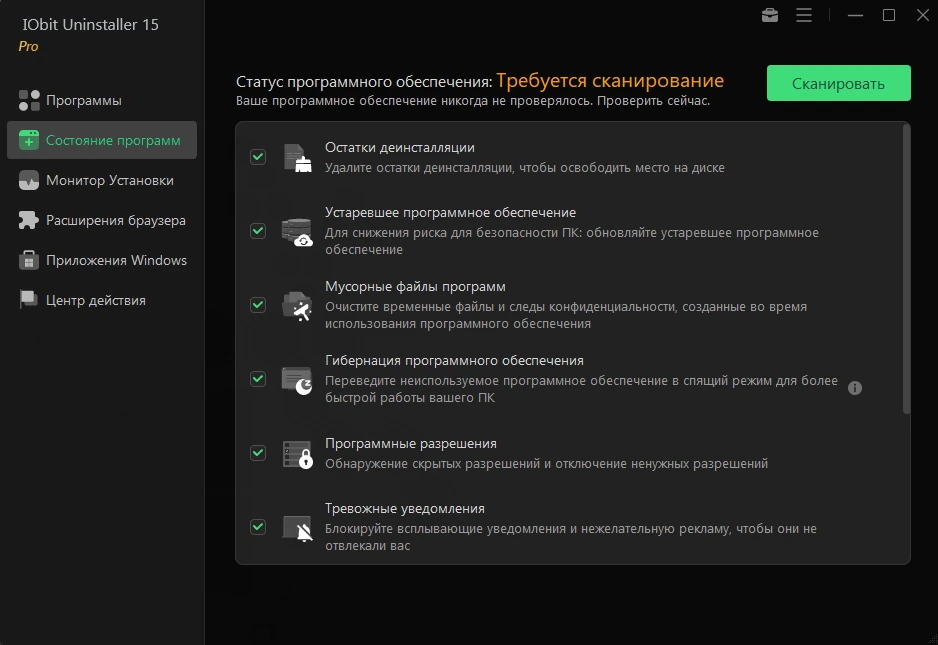Open the Программы section

(x=102, y=101)
